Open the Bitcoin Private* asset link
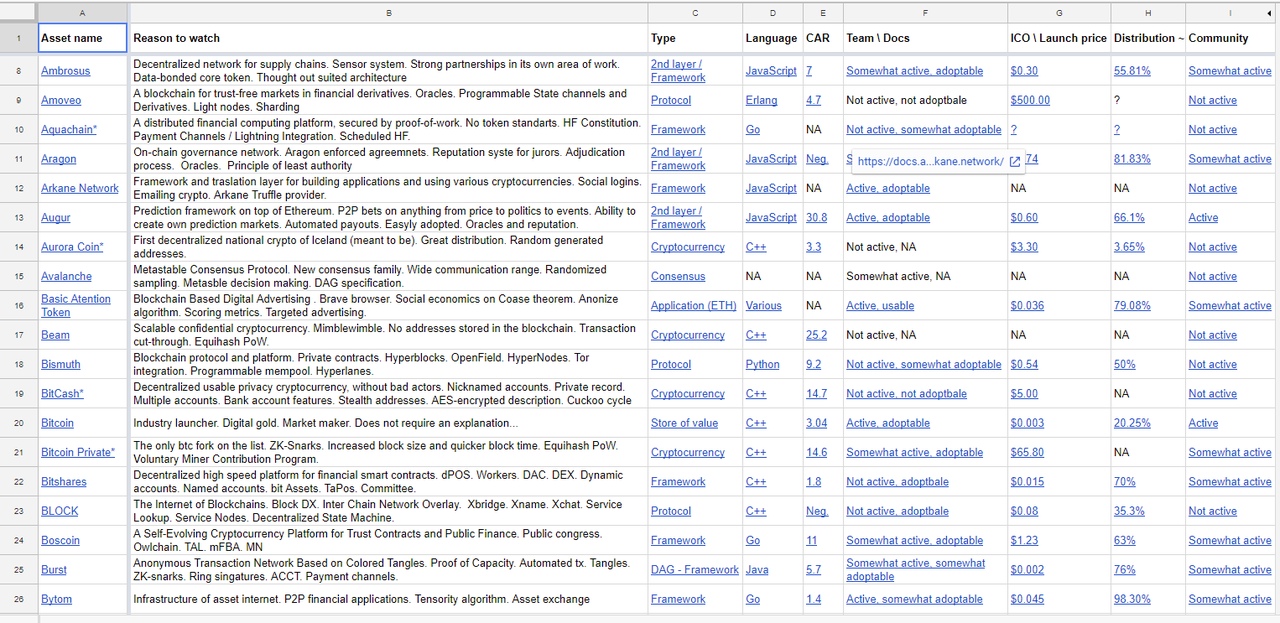This screenshot has width=1280, height=623. coord(78,452)
